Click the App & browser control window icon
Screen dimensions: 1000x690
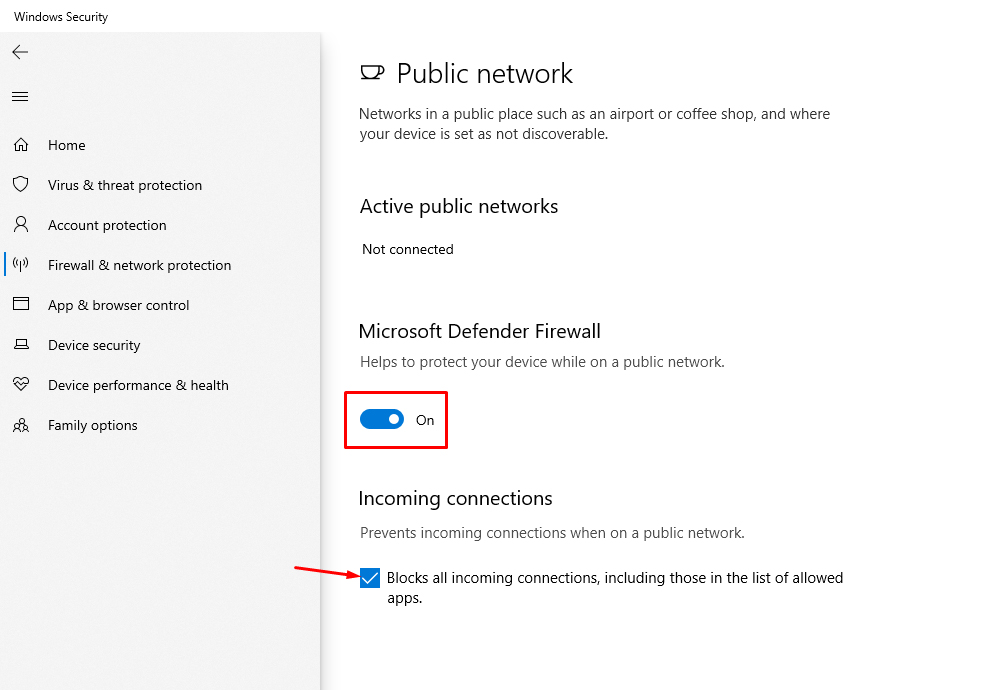[21, 305]
